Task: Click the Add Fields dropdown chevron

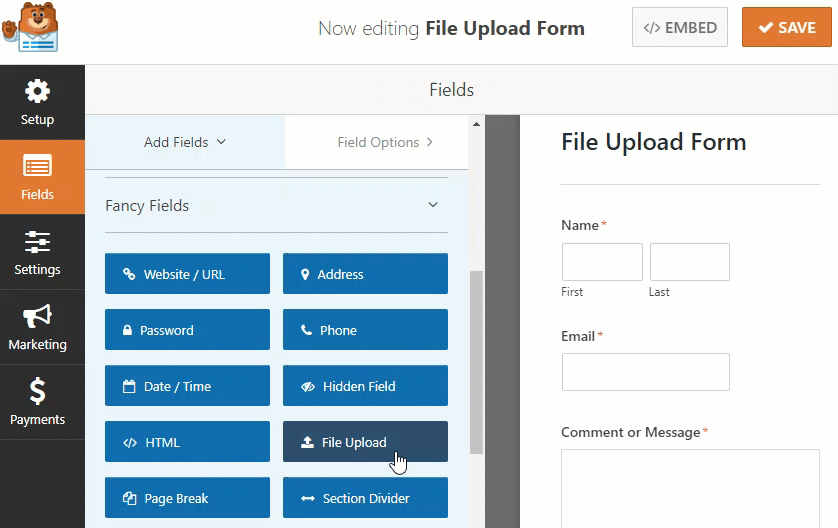Action: pos(221,142)
